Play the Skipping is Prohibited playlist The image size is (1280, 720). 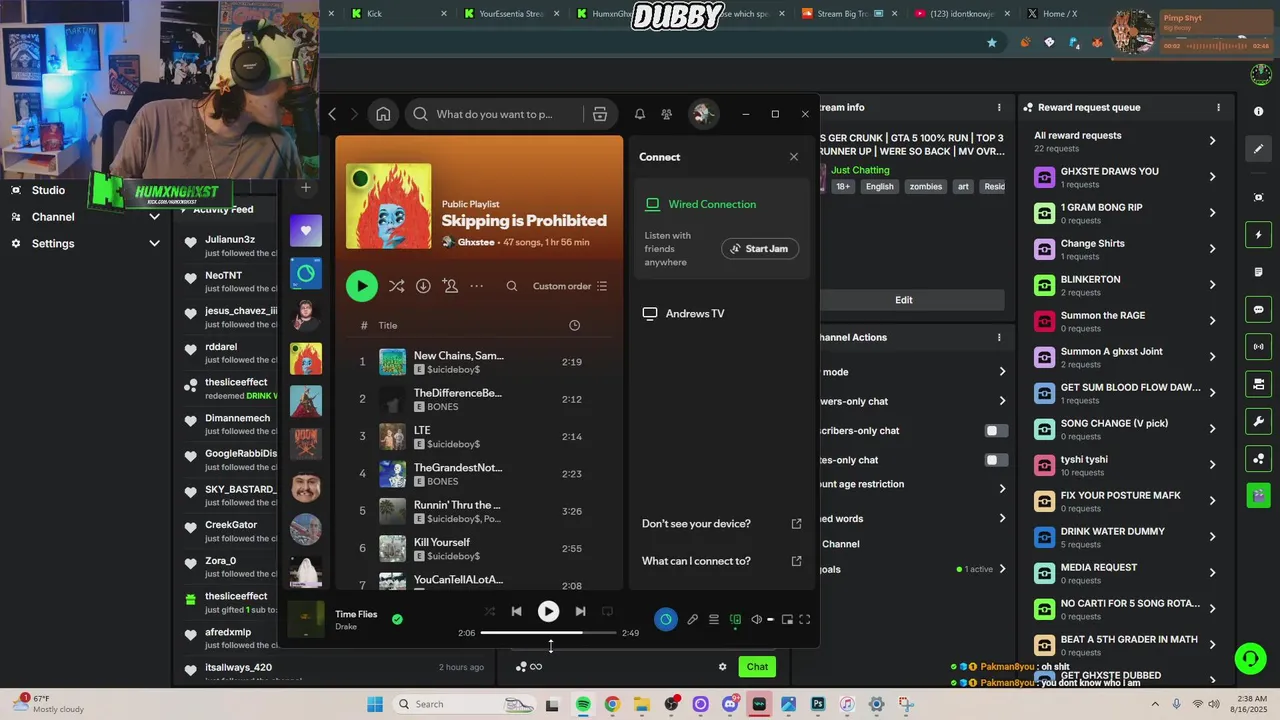point(362,286)
